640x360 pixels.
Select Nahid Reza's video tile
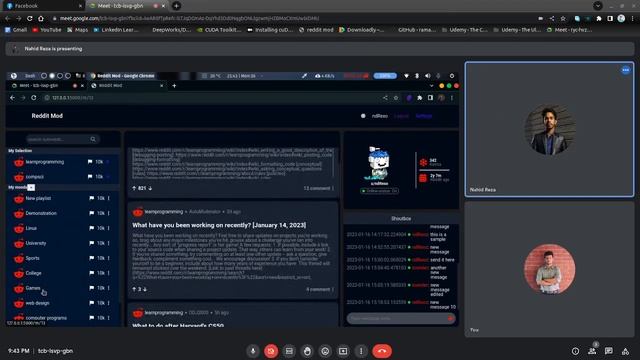point(549,129)
